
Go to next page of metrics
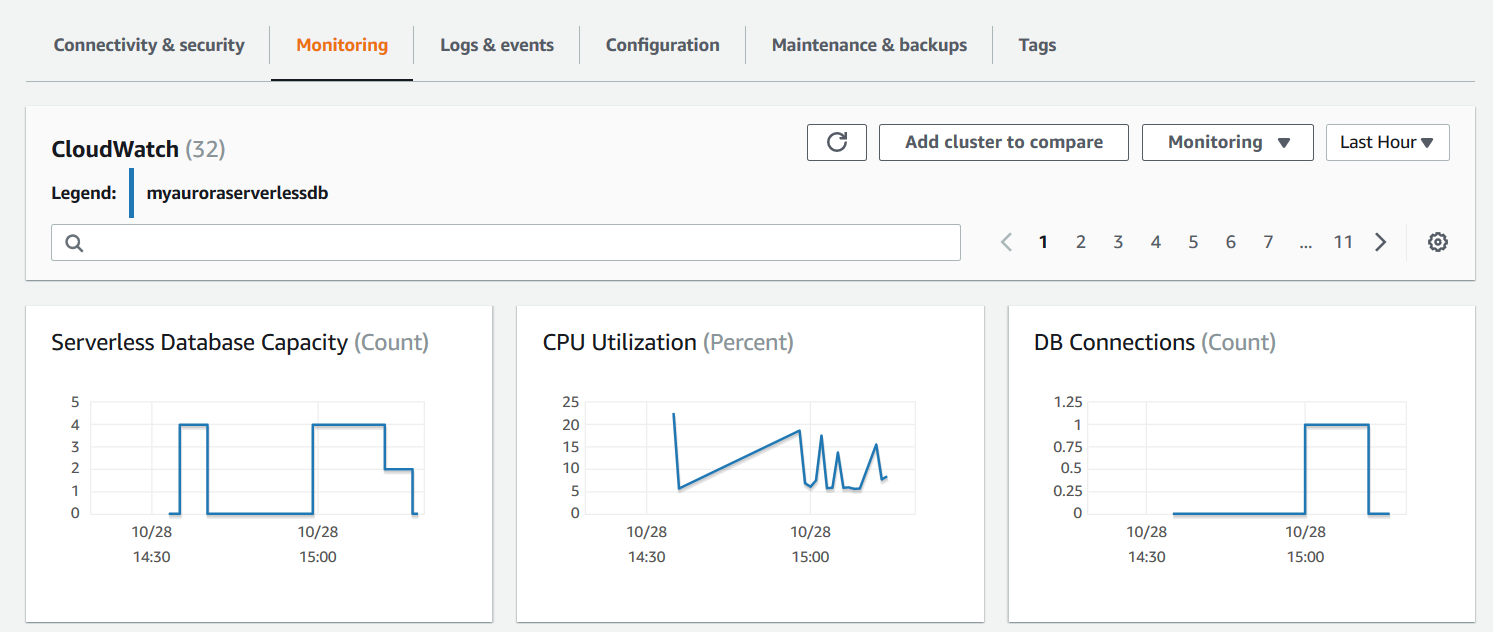[x=1380, y=242]
